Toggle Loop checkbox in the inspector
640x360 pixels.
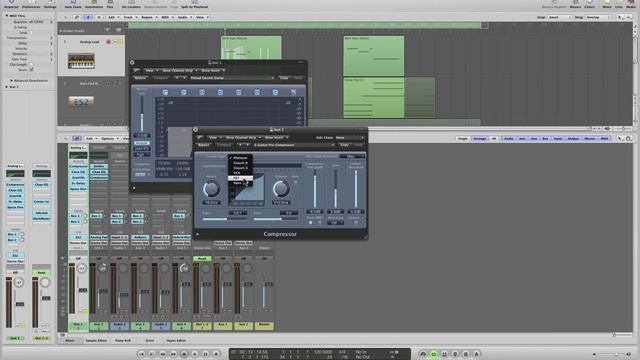[x=31, y=32]
